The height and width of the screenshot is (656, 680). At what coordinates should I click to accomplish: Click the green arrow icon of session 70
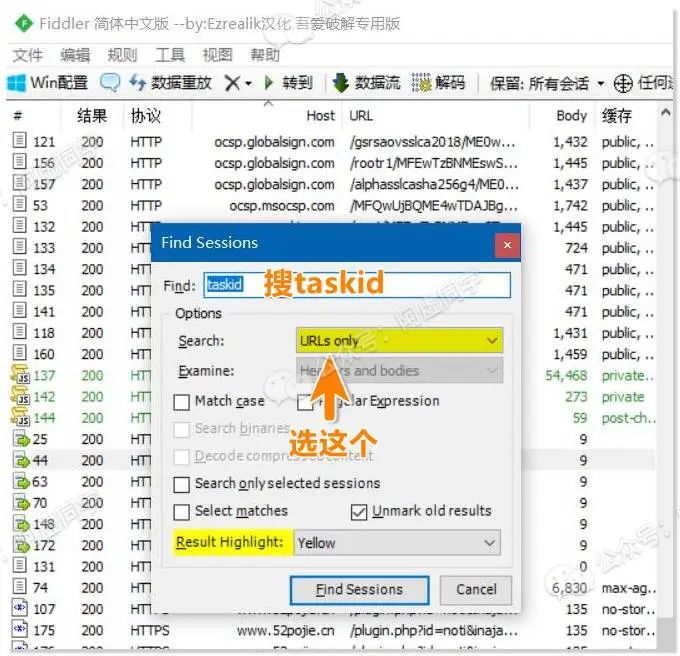[21, 503]
